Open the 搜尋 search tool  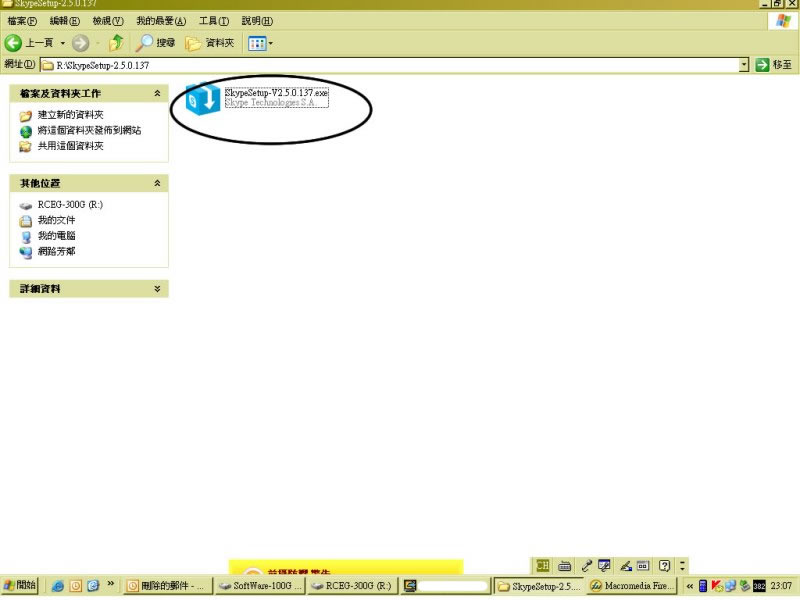pyautogui.click(x=155, y=43)
